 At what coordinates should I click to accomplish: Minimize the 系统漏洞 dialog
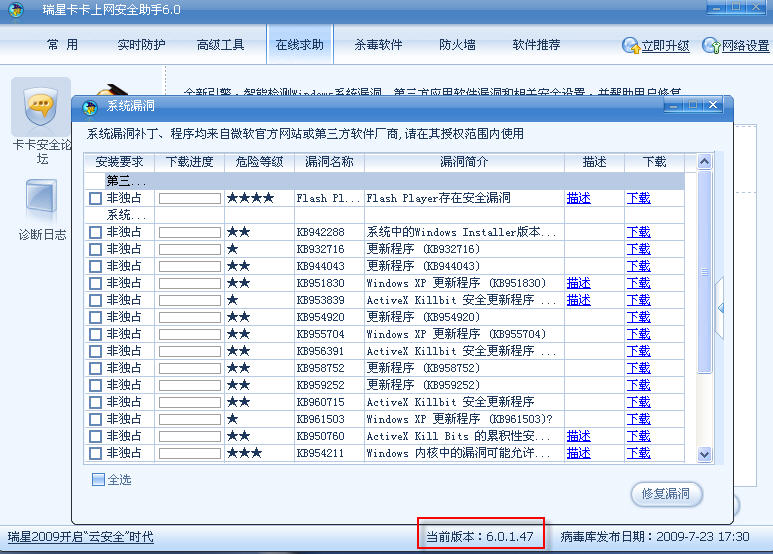673,105
